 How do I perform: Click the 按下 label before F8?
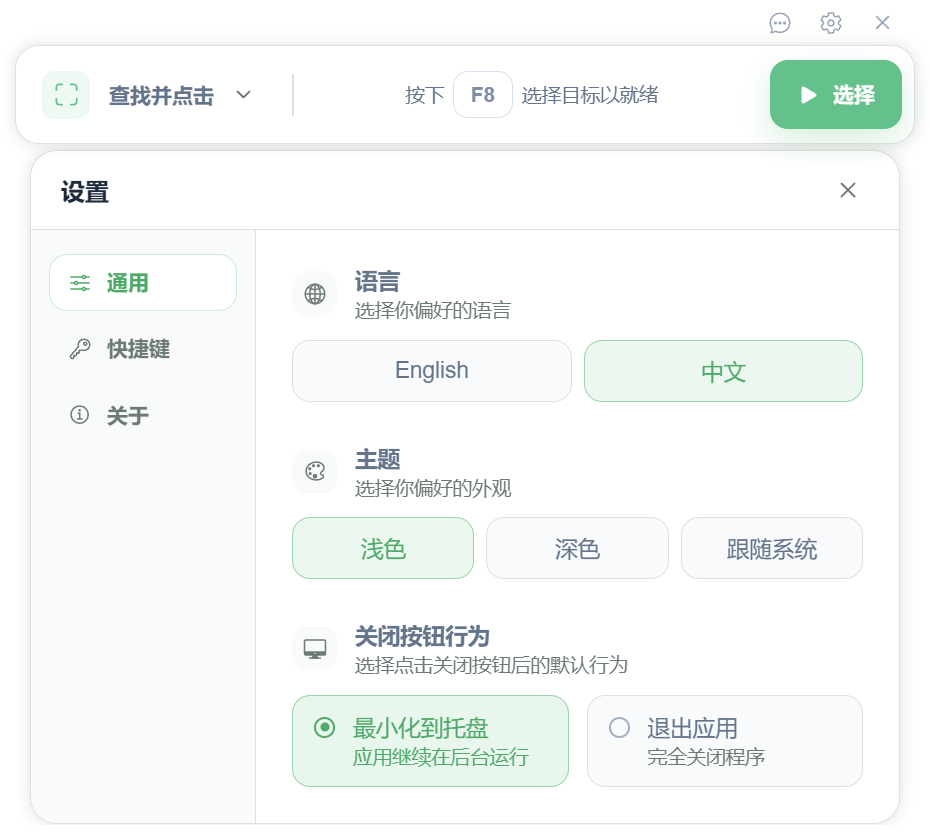click(425, 95)
